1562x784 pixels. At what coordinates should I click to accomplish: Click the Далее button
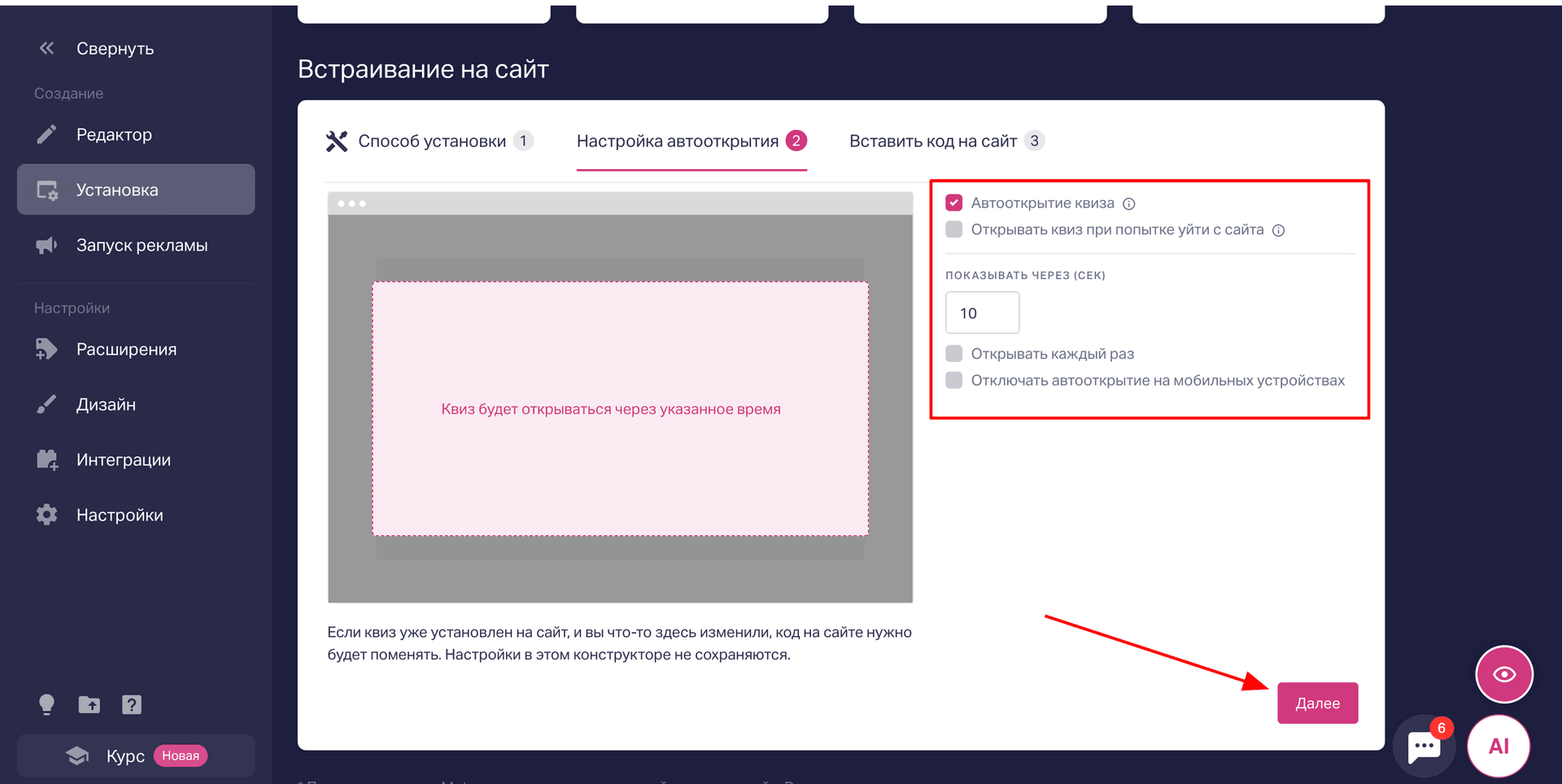(x=1317, y=703)
